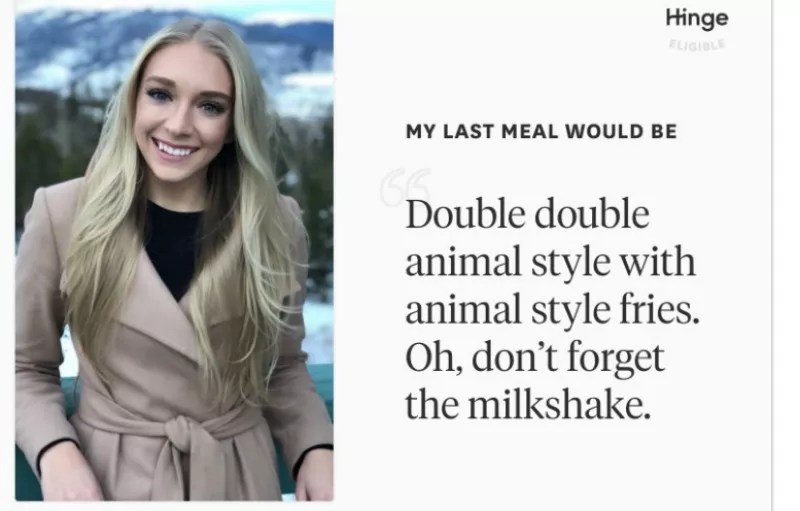Select the 'MY LAST MEAL WOULD BE' prompt heading
800x511 pixels.
[541, 132]
